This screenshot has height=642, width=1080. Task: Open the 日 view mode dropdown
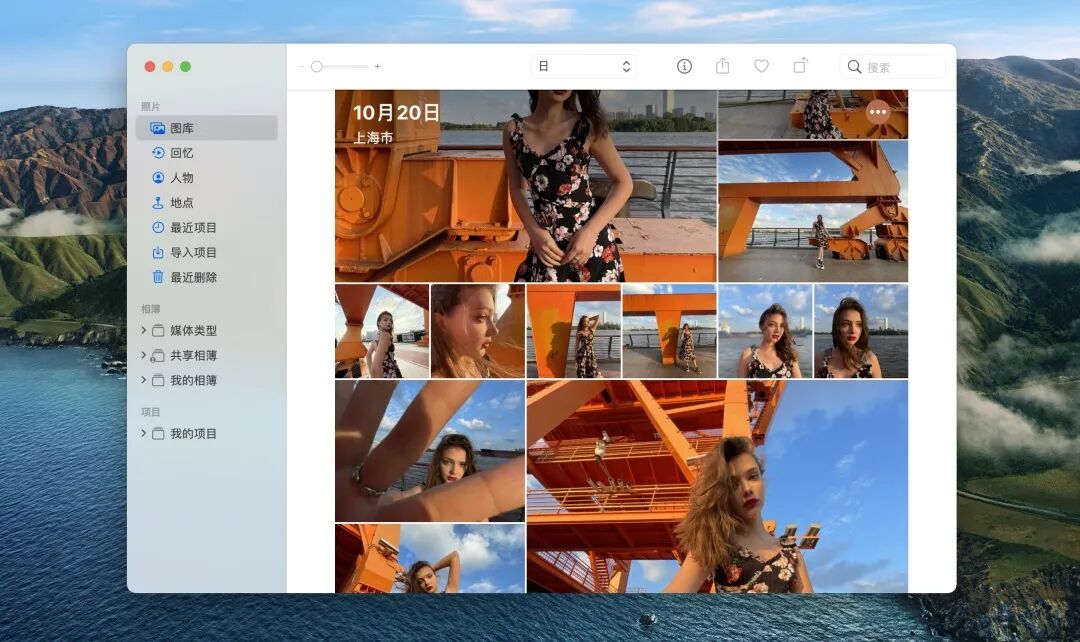point(583,66)
